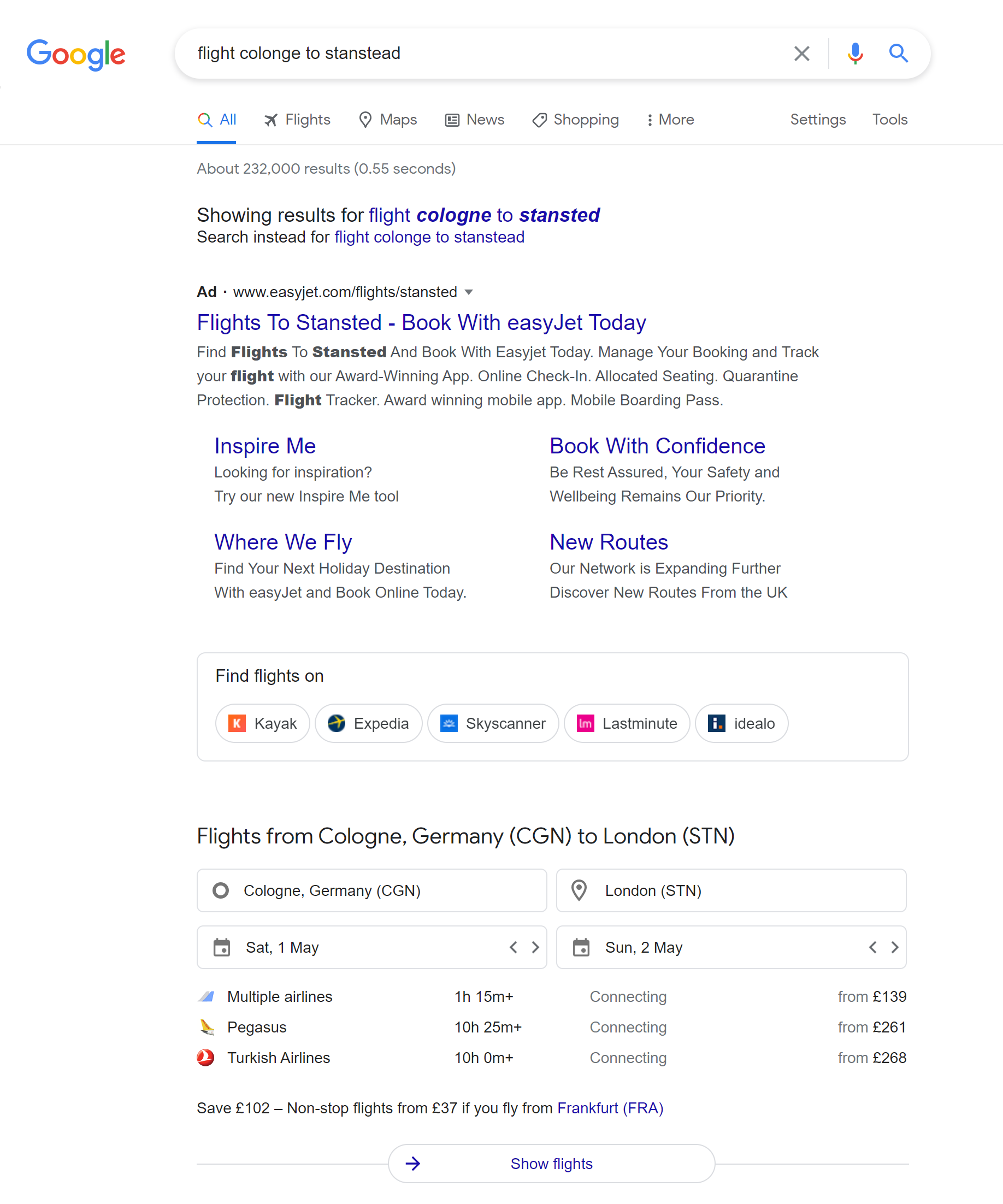Select the Turkish Airlines flight row

552,1058
